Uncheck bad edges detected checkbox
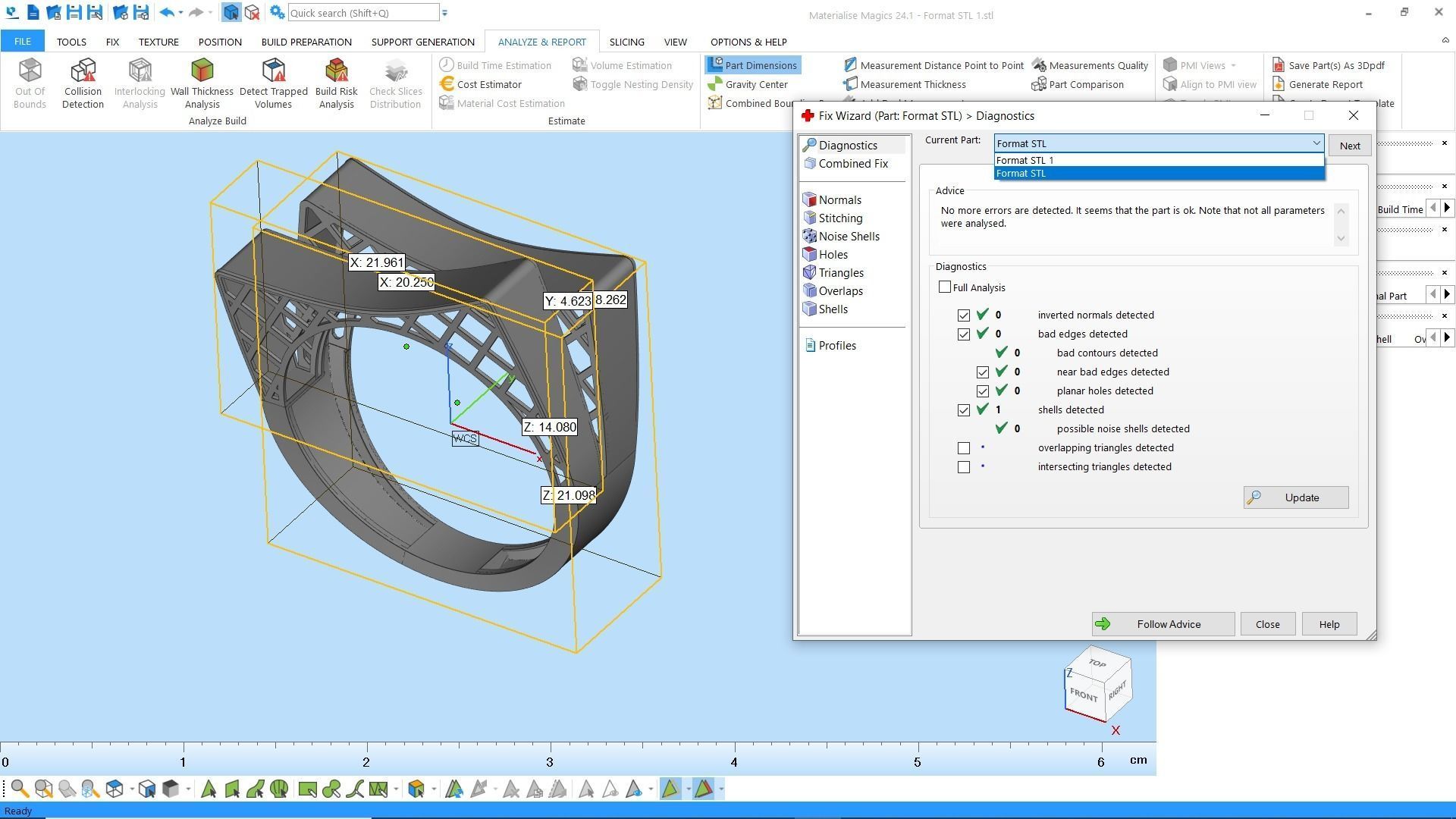 964,334
